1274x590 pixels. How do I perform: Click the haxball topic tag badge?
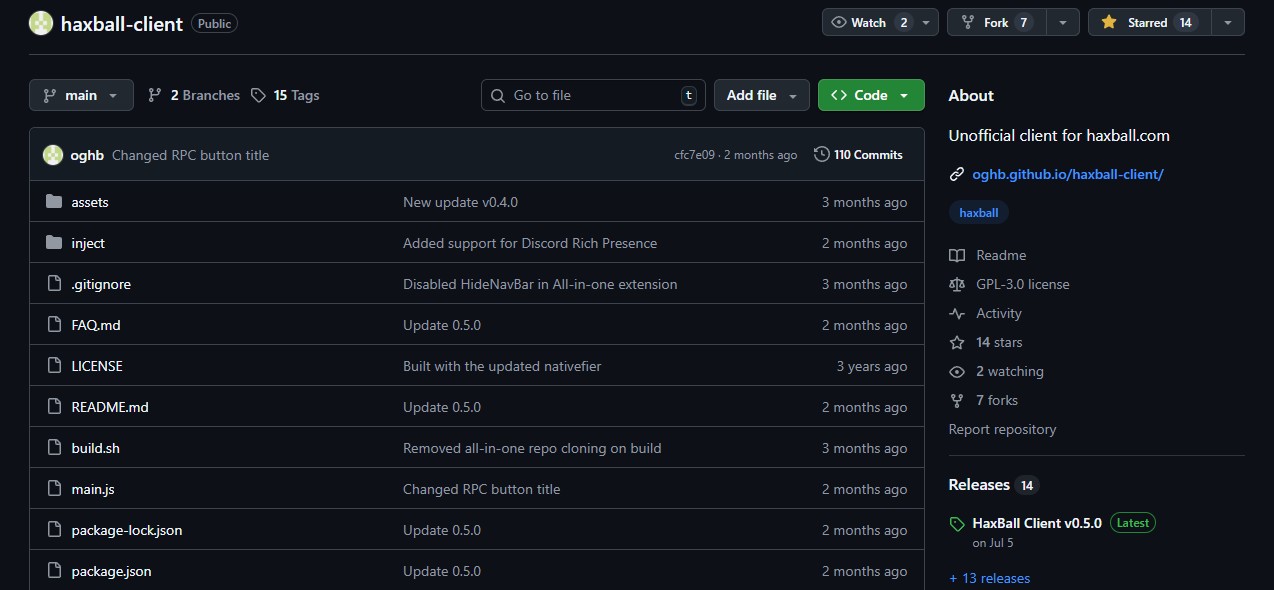pyautogui.click(x=978, y=213)
